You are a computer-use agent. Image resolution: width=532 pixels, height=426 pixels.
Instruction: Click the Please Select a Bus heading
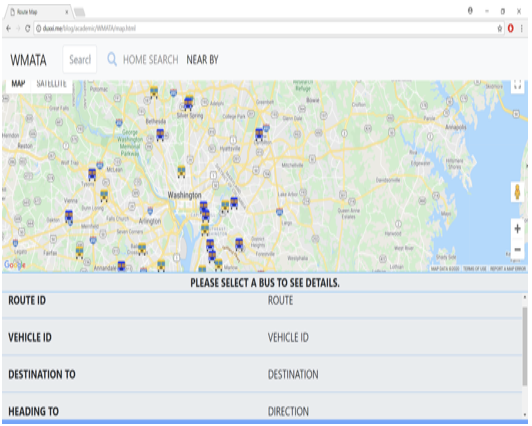(265, 283)
